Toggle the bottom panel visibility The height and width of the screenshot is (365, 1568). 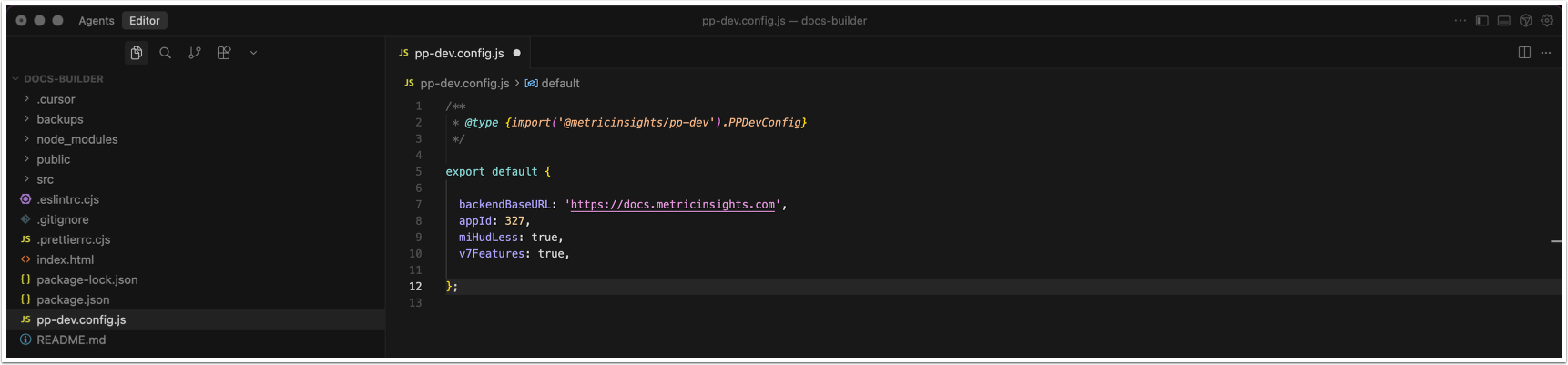coord(1504,20)
